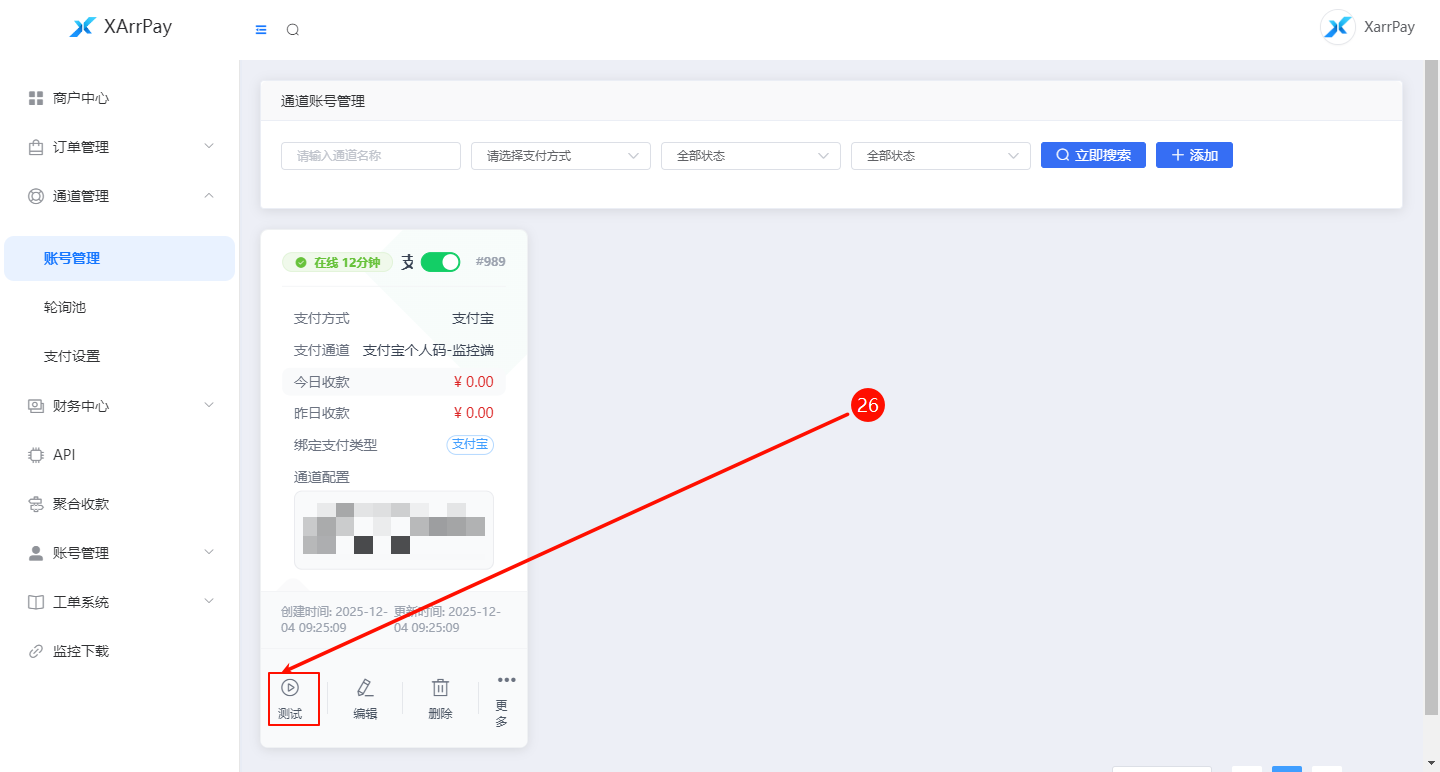The width and height of the screenshot is (1440, 772).
Task: Open the second 全部状态 dropdown
Action: pos(940,156)
